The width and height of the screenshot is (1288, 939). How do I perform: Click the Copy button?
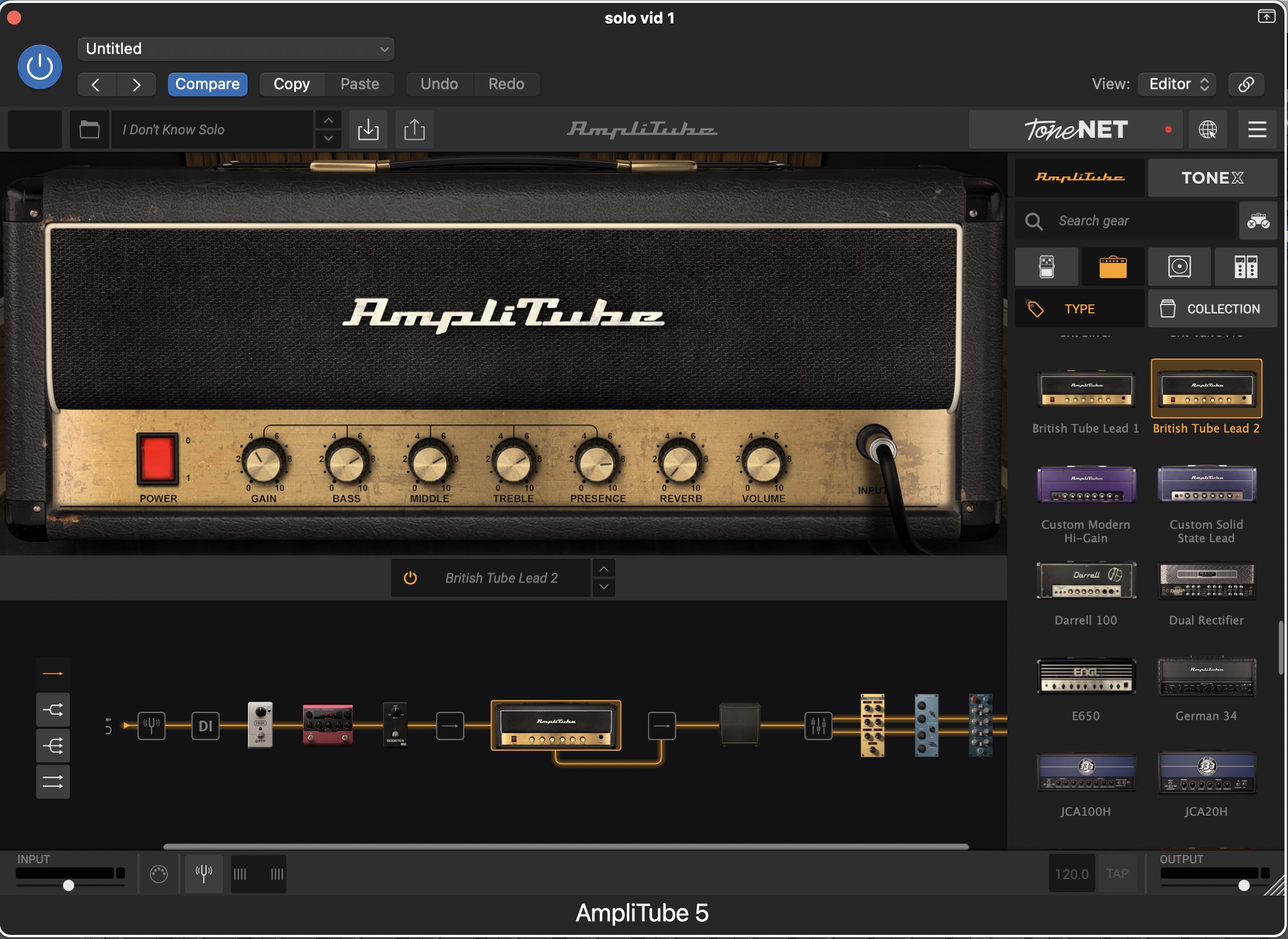(292, 85)
